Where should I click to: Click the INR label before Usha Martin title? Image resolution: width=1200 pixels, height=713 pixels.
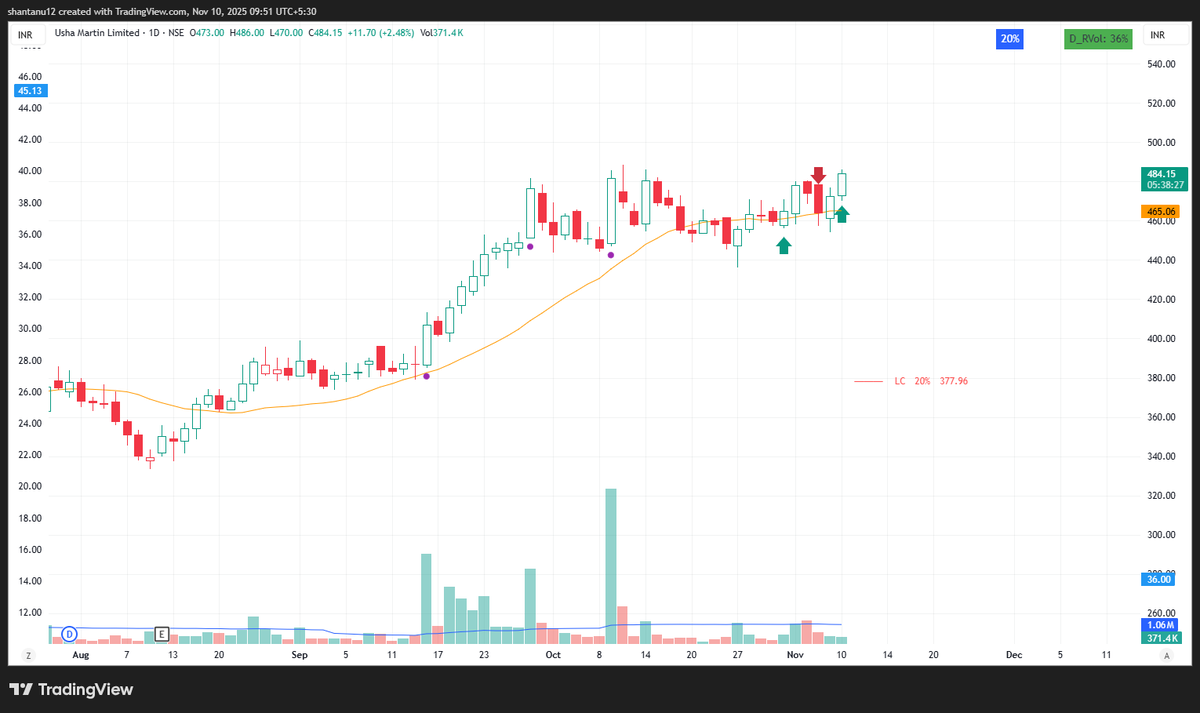point(28,33)
